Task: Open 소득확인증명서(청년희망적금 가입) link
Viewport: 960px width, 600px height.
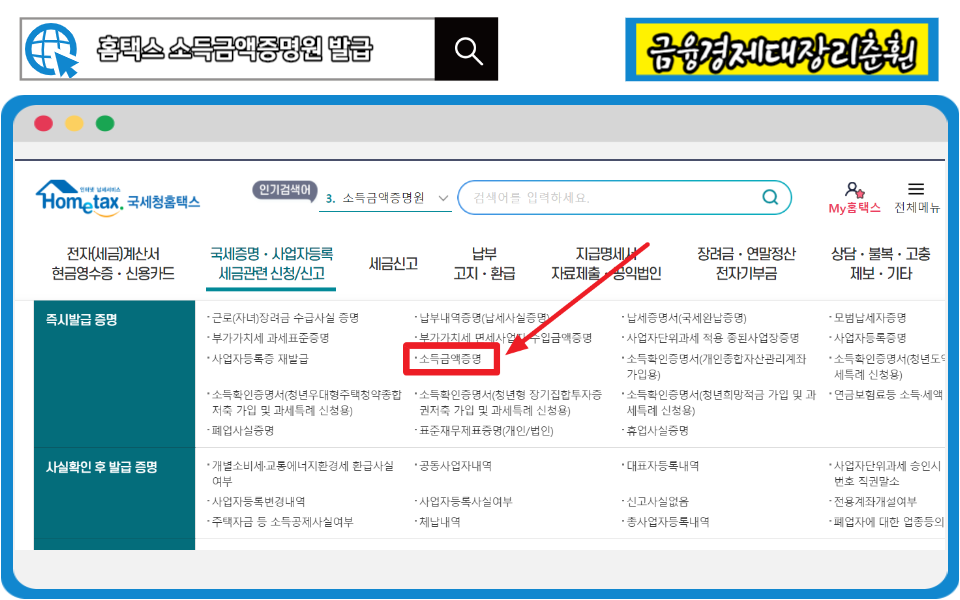Action: (x=721, y=402)
